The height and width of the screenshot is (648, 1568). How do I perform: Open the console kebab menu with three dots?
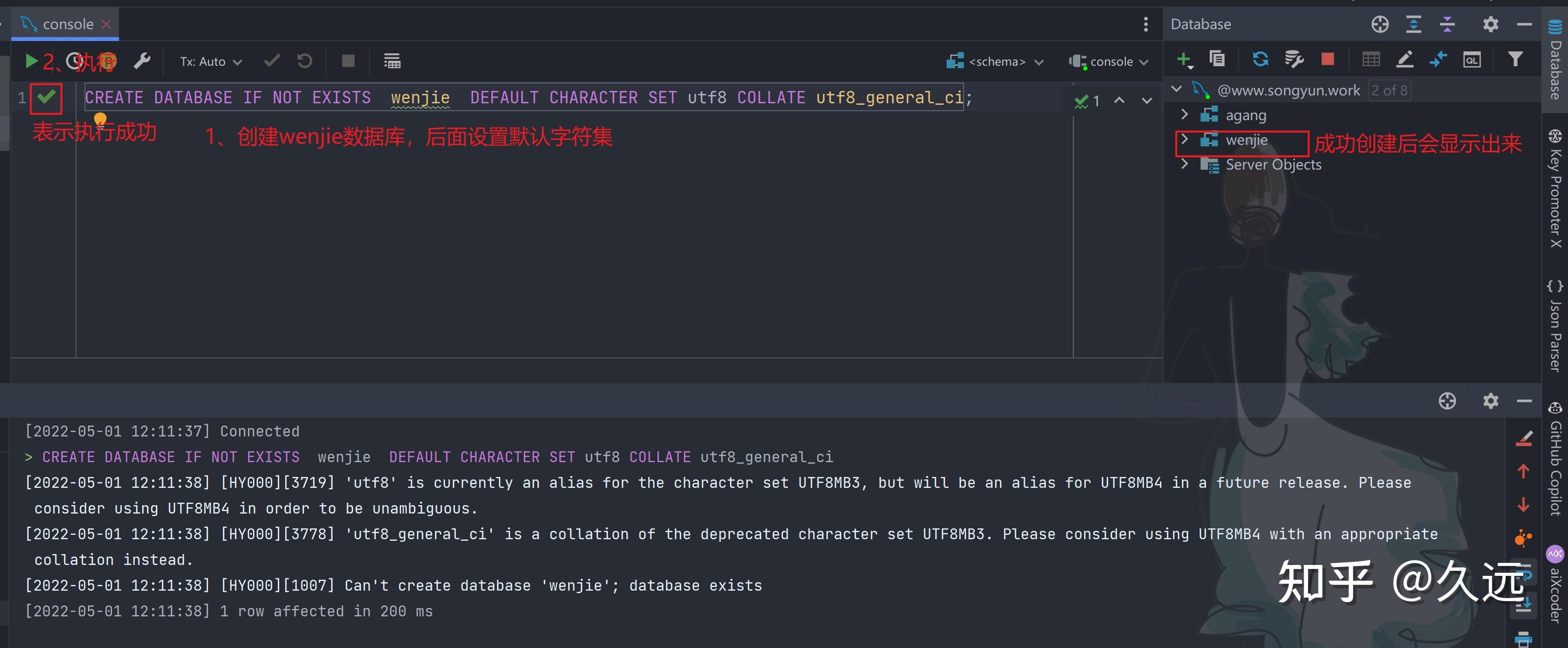tap(1147, 24)
